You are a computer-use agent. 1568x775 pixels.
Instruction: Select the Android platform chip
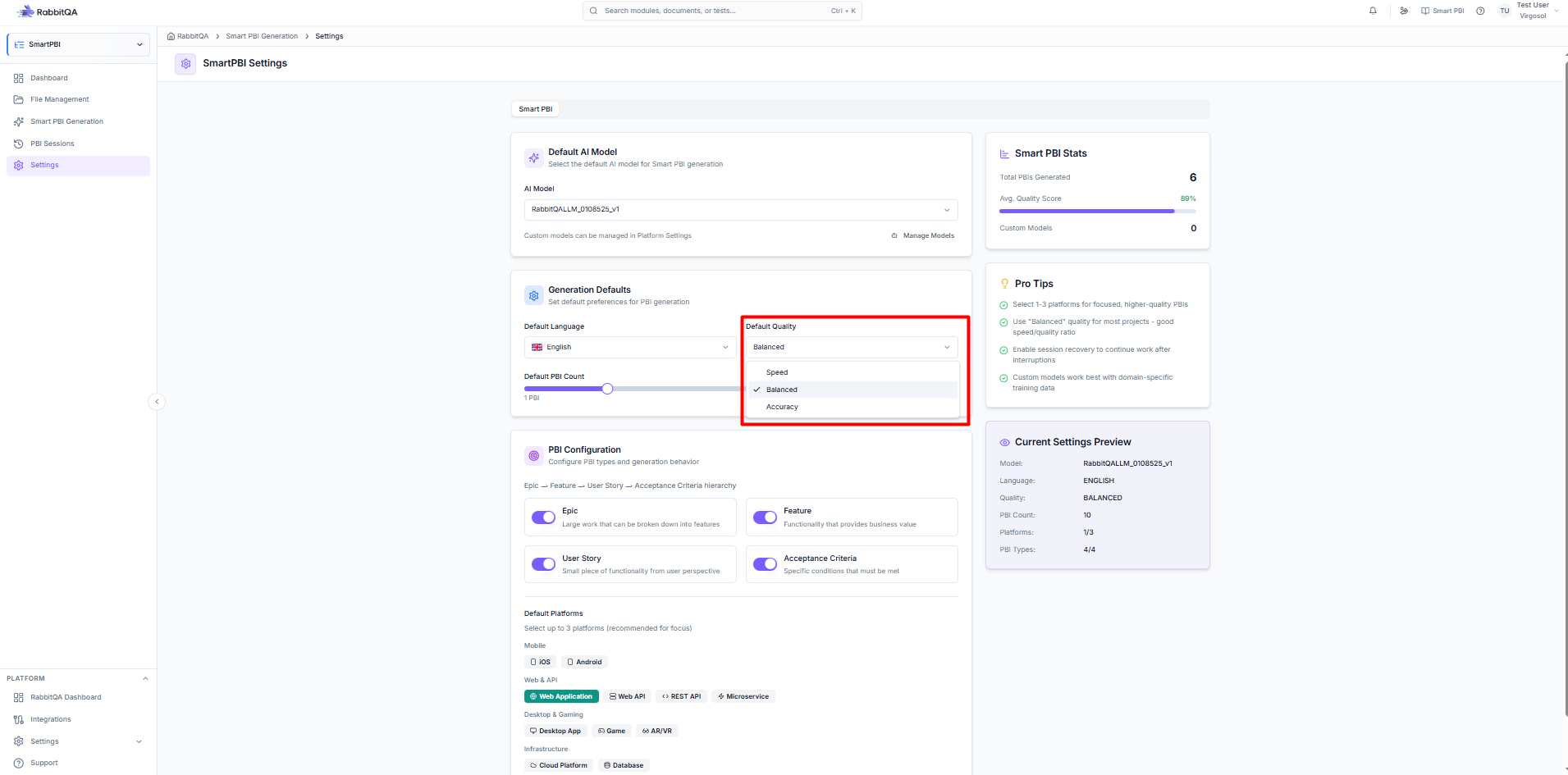(x=584, y=662)
